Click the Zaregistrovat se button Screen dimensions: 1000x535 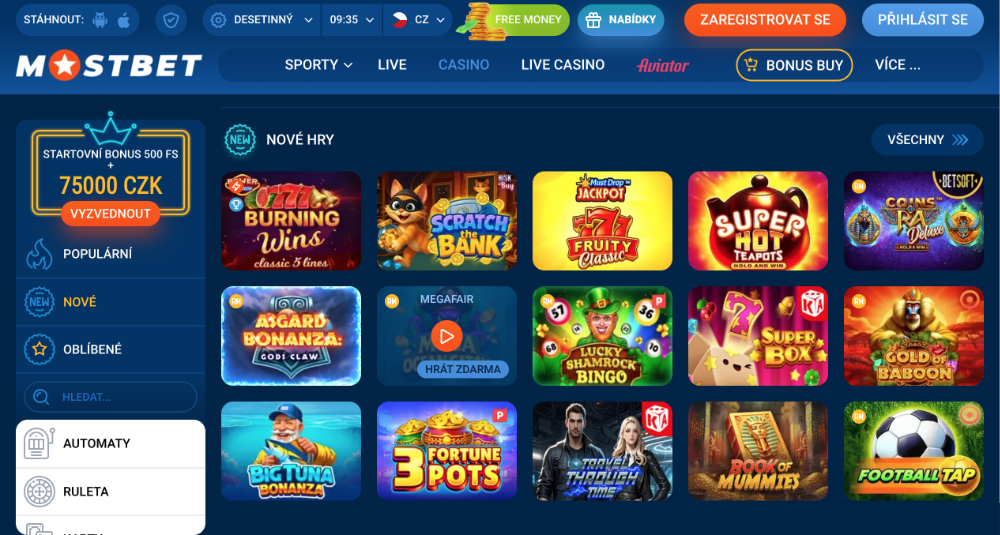765,20
